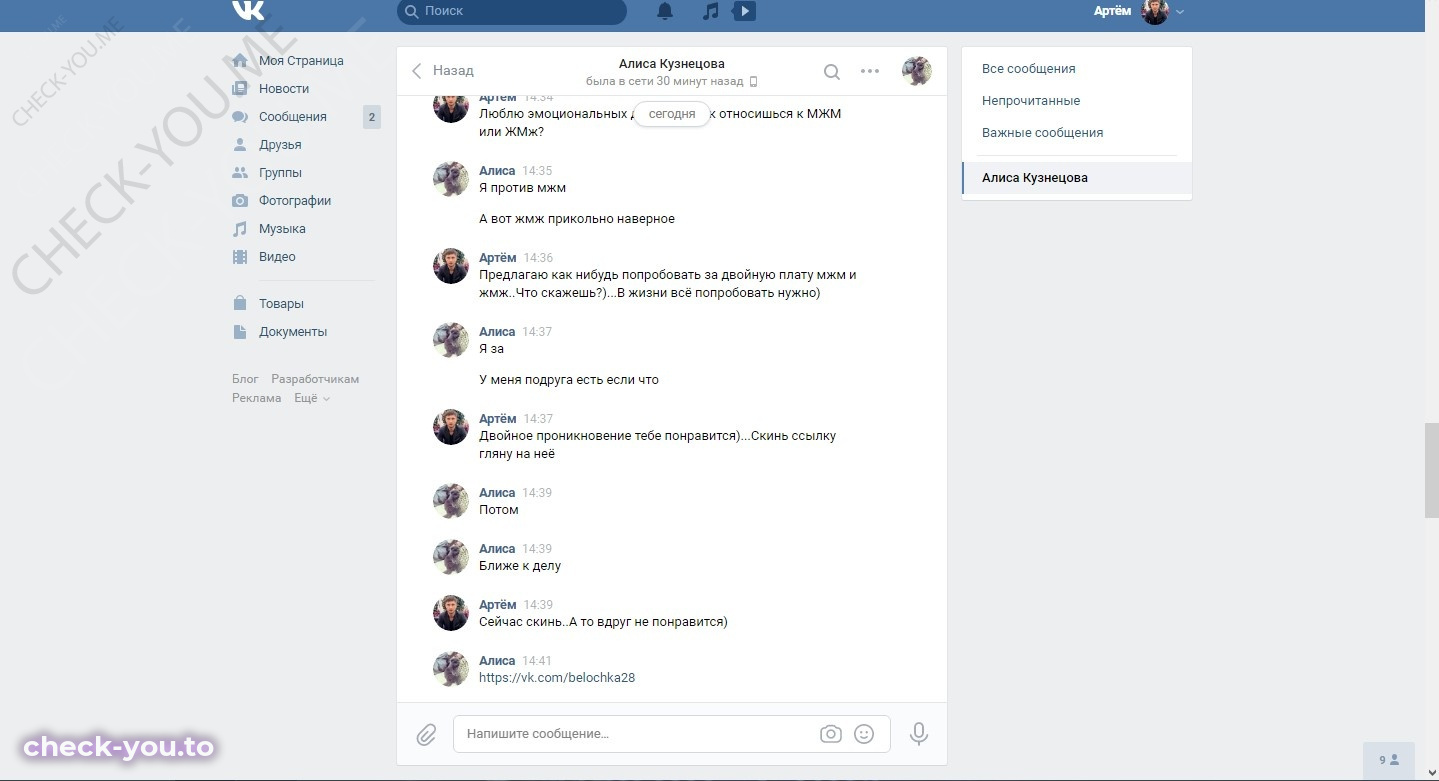The width and height of the screenshot is (1439, 781).
Task: Click Артём avatar next to 14:39 message
Action: (451, 613)
